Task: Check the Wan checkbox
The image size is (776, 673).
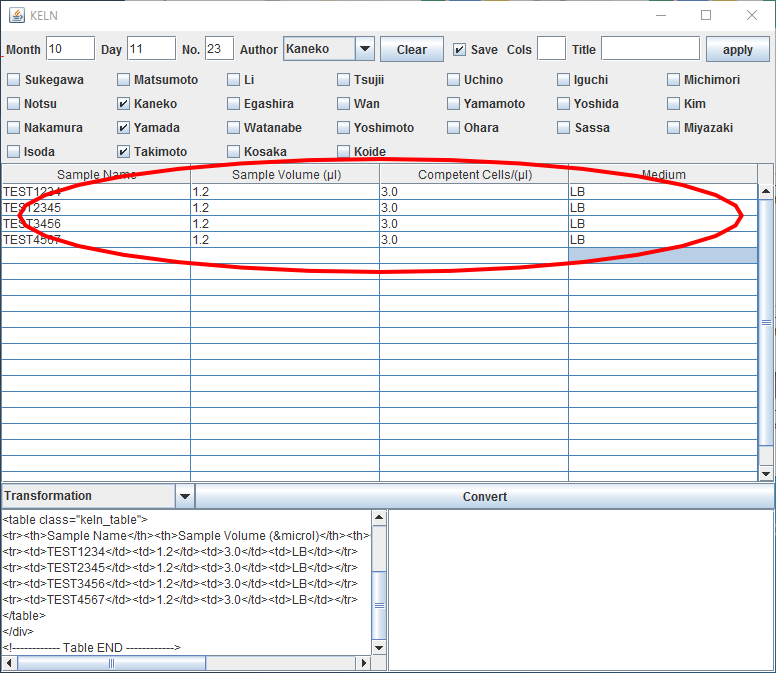Action: pos(343,103)
